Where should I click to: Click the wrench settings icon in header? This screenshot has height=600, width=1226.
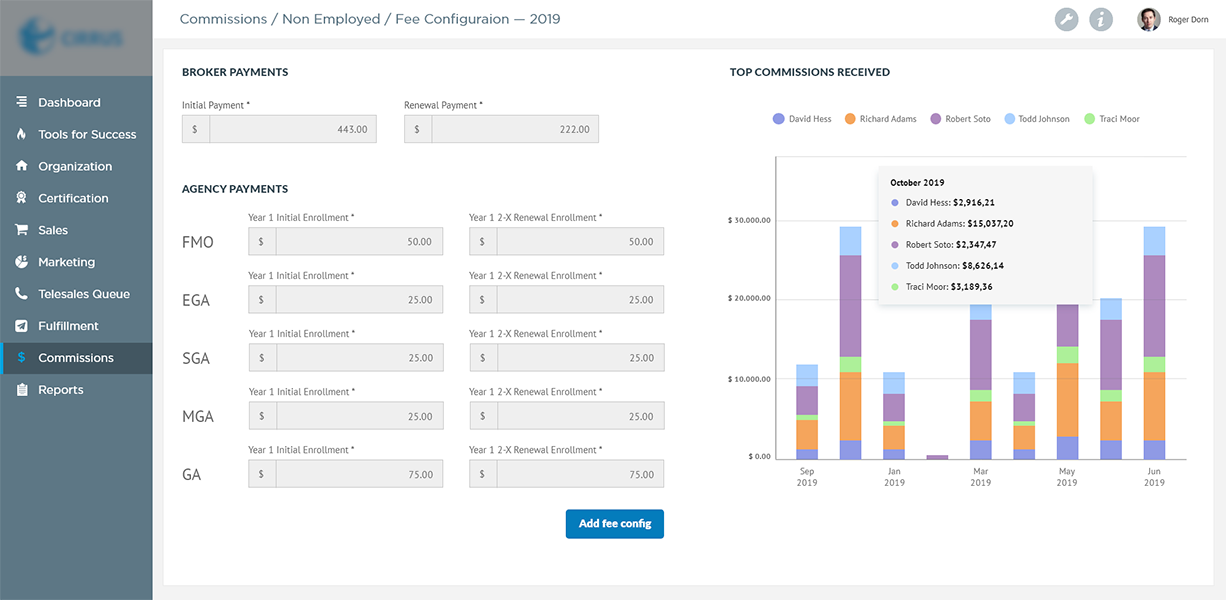click(1067, 19)
